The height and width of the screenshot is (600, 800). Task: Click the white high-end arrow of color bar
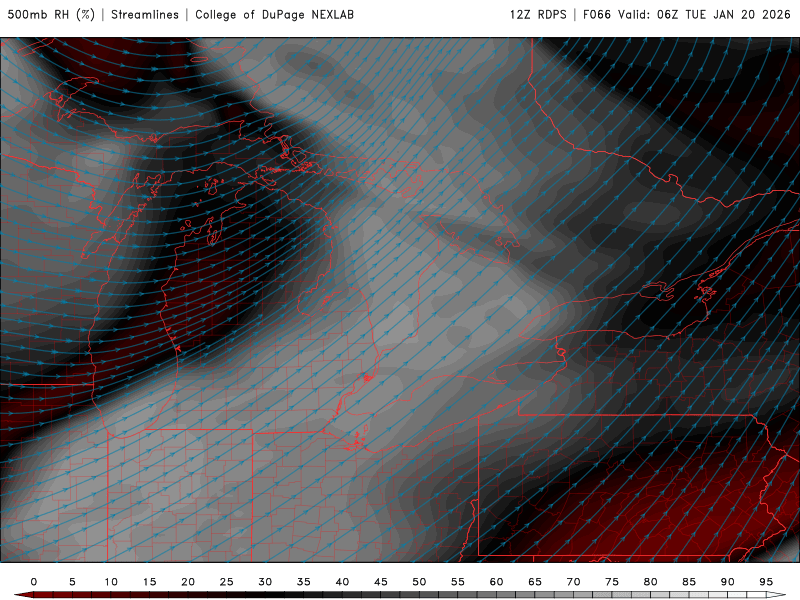776,595
